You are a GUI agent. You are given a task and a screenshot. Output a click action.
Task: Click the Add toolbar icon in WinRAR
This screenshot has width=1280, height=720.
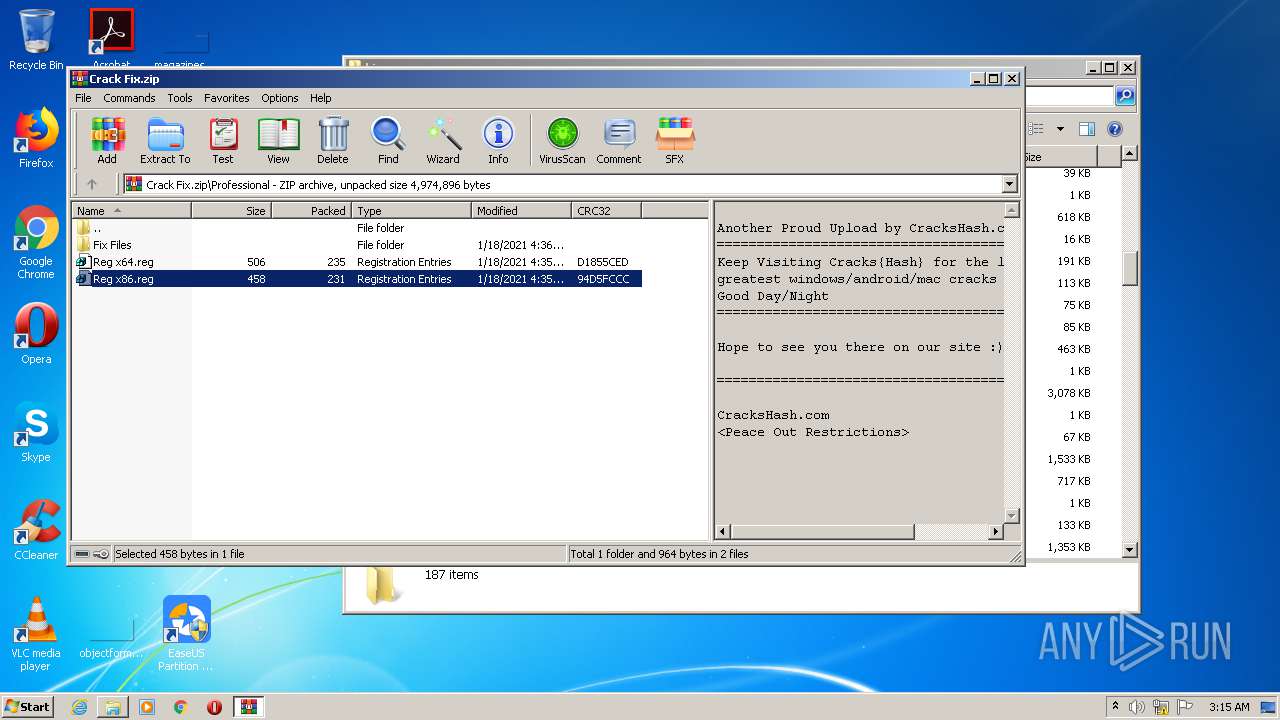(x=107, y=140)
